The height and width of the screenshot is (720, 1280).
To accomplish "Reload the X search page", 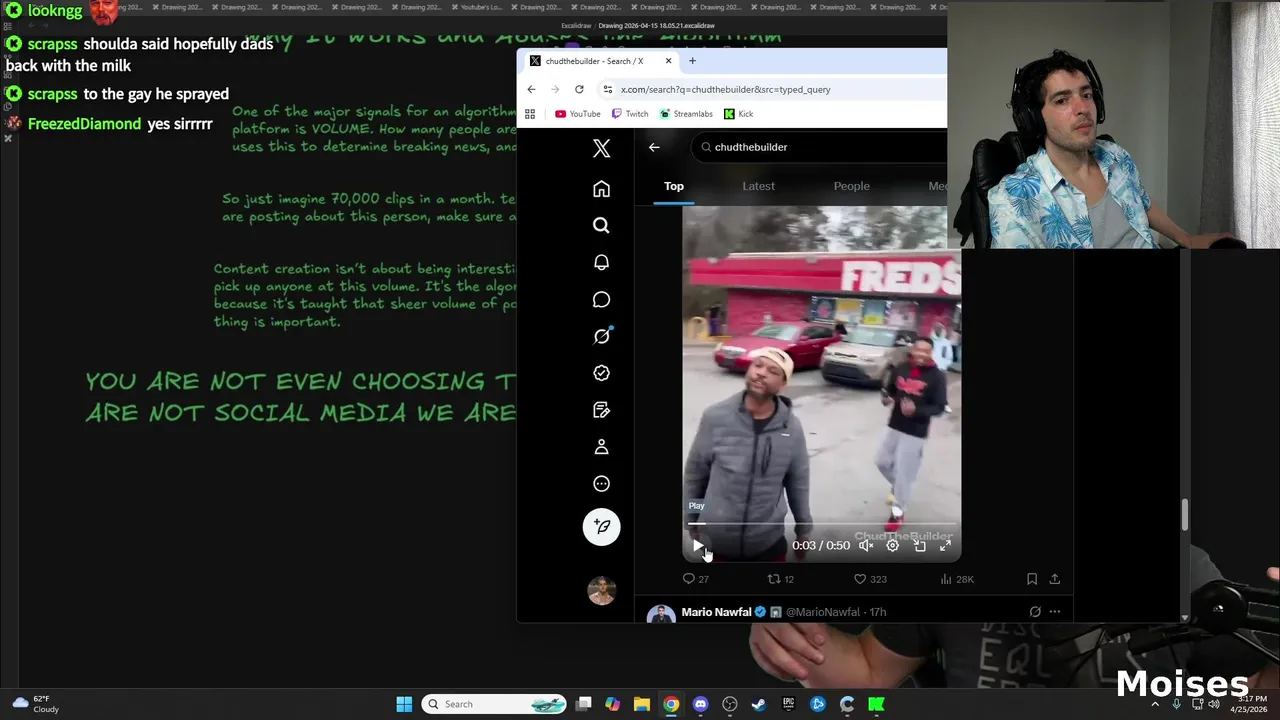I will (579, 89).
